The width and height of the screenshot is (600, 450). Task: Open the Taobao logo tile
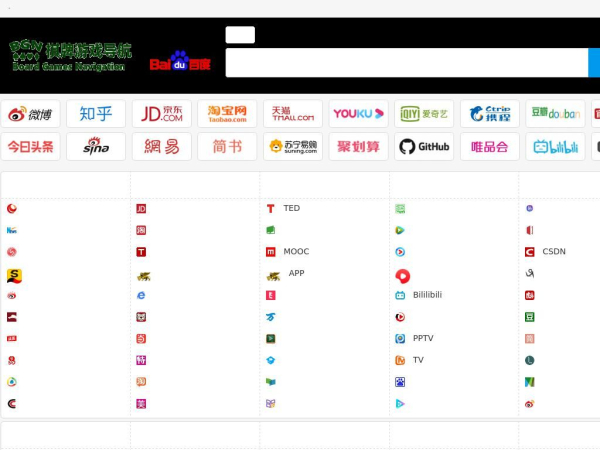click(227, 114)
